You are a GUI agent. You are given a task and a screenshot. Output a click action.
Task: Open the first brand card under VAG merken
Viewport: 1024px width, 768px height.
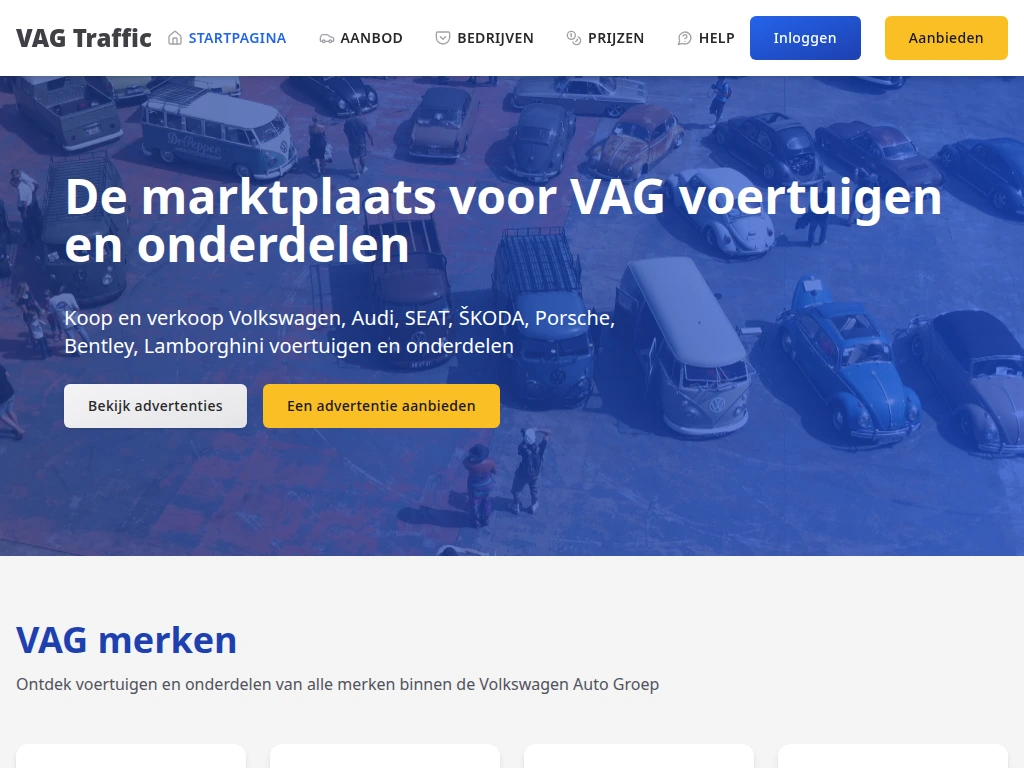point(131,756)
